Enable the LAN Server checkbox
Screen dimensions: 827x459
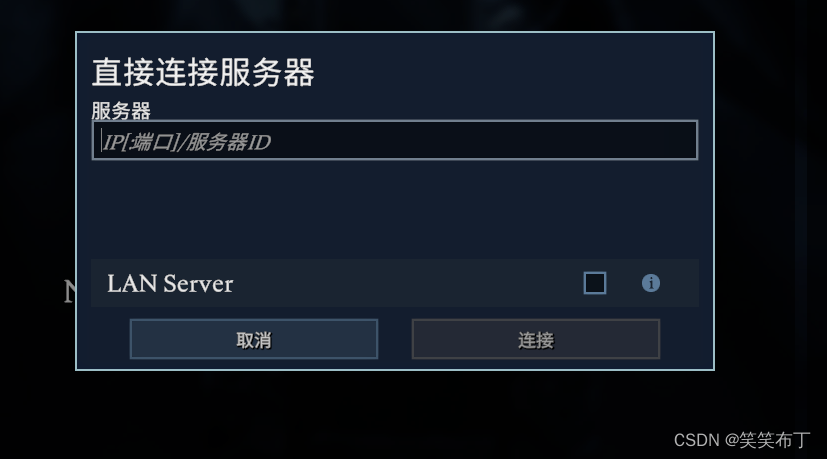point(595,283)
